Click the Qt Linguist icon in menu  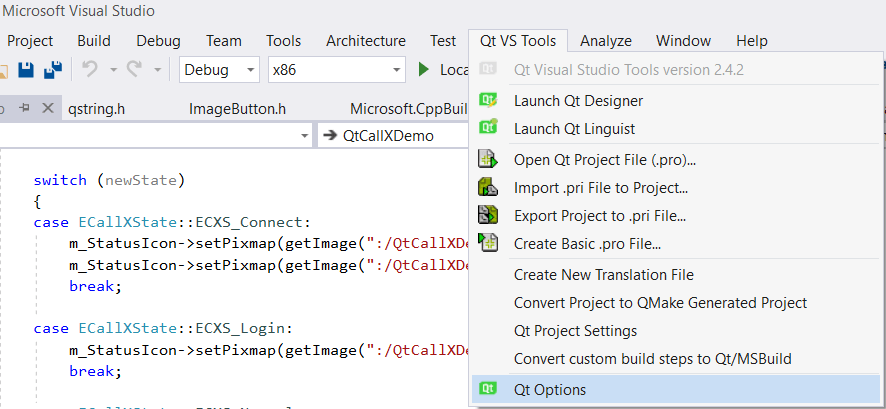coord(488,127)
